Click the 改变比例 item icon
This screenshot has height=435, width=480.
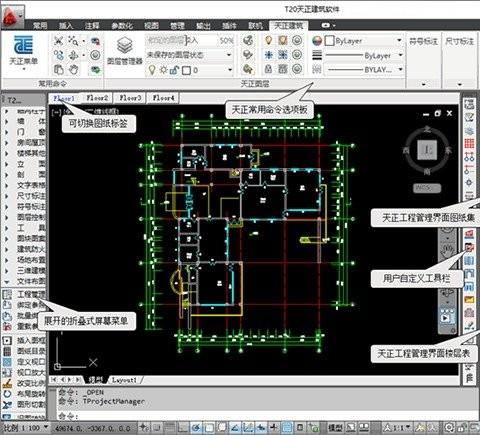(x=7, y=383)
